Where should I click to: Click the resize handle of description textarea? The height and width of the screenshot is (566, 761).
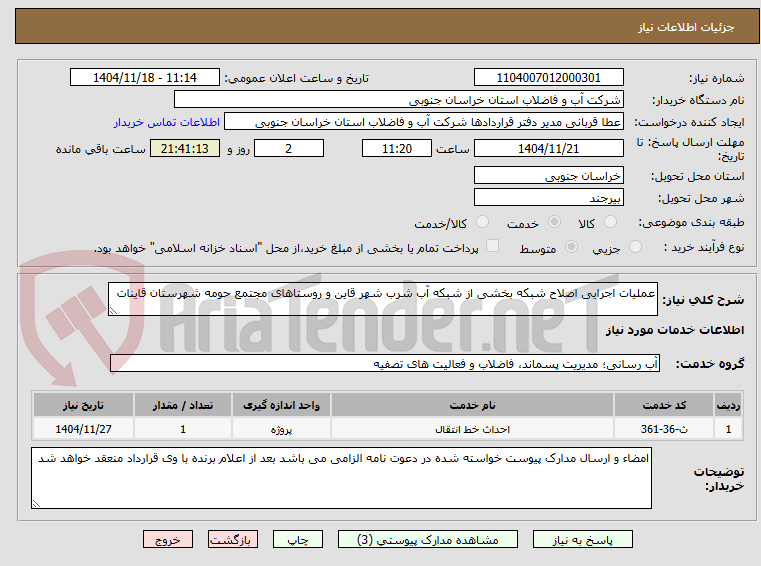point(113,311)
